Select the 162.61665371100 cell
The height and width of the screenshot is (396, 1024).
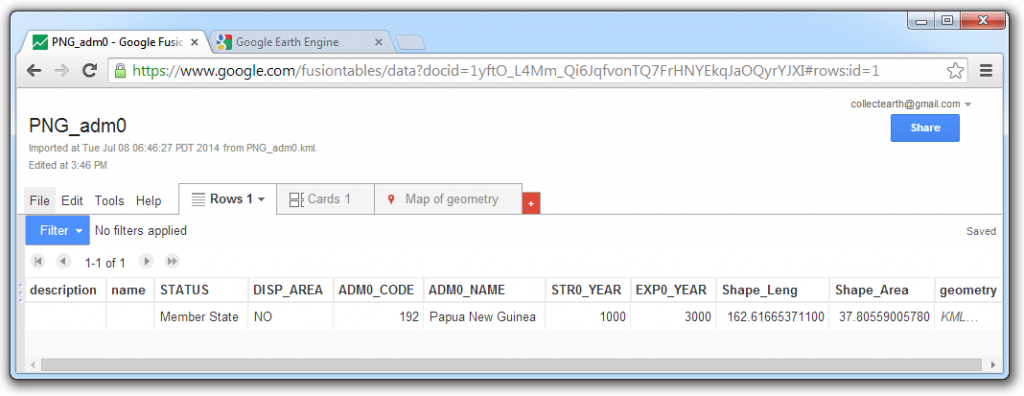click(x=773, y=317)
